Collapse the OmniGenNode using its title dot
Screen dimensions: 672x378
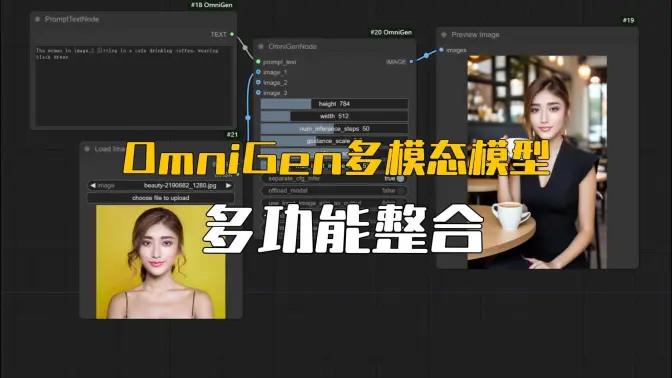pos(261,46)
